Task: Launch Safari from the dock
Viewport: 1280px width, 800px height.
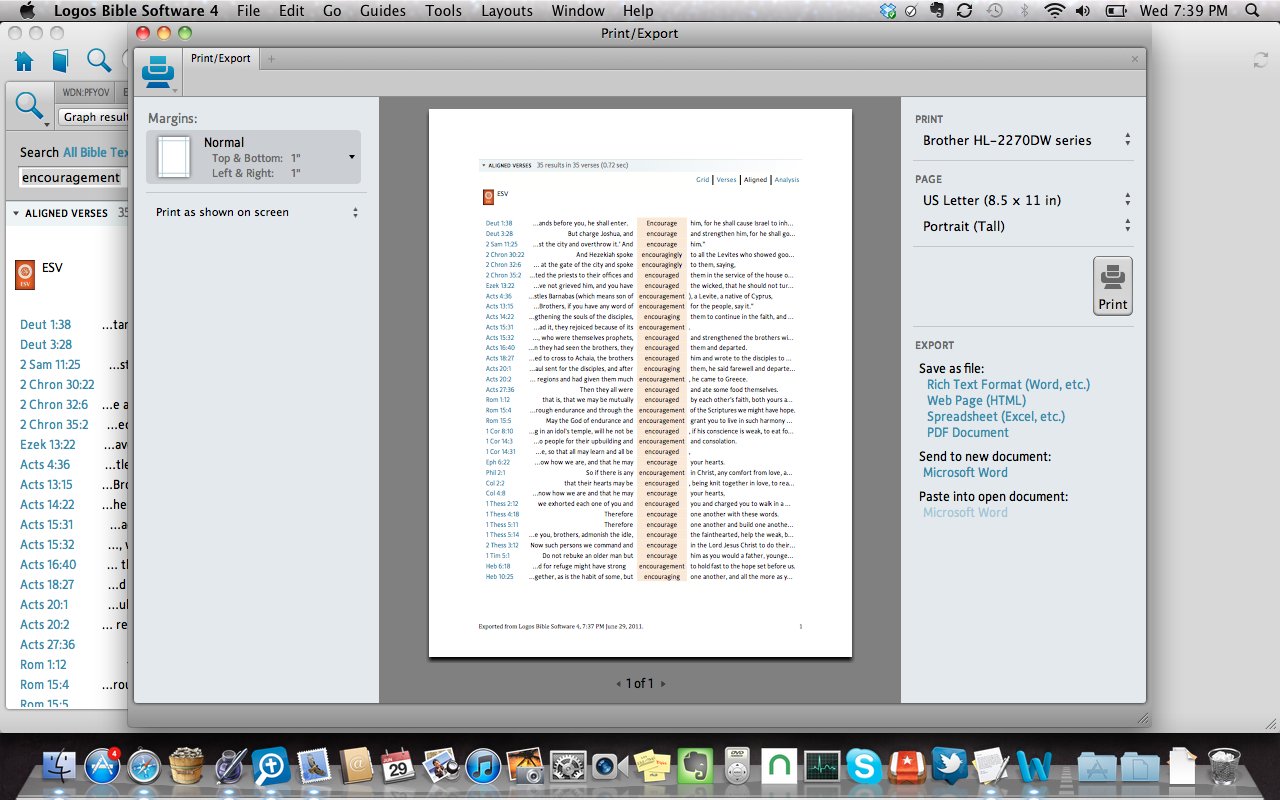Action: pos(144,767)
